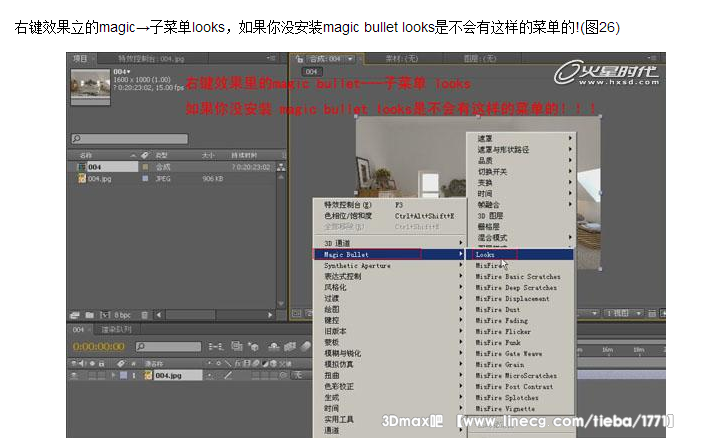This screenshot has width=703, height=438.
Task: Click the video column eye icon header
Action: click(x=74, y=364)
